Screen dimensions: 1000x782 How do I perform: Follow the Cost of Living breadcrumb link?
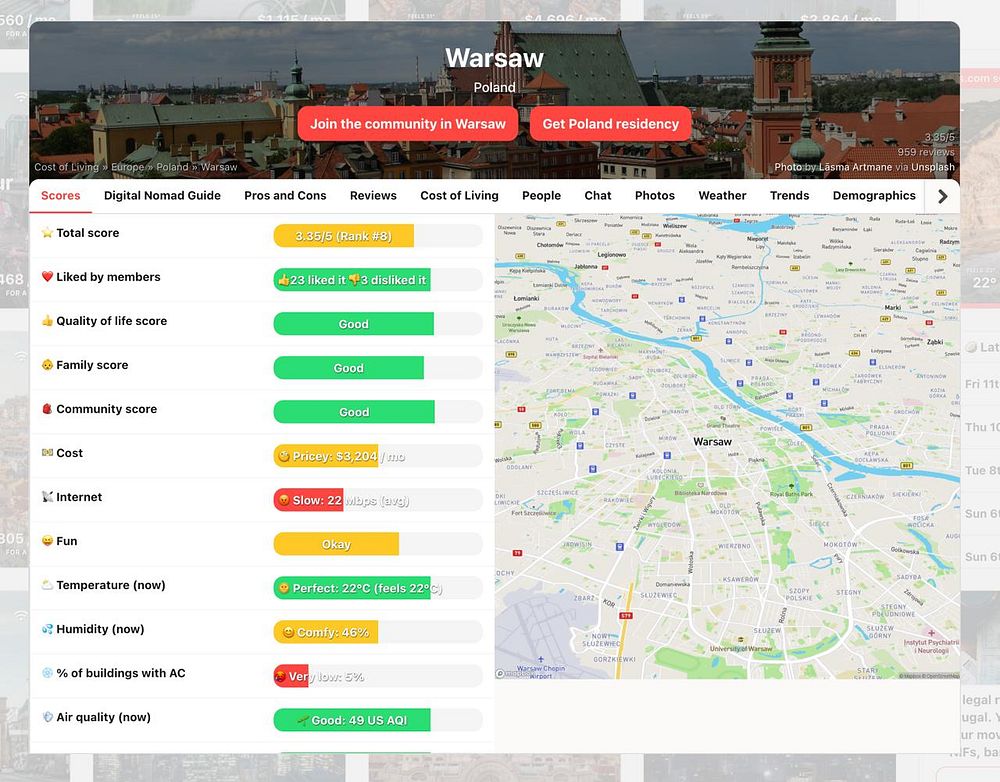(66, 167)
